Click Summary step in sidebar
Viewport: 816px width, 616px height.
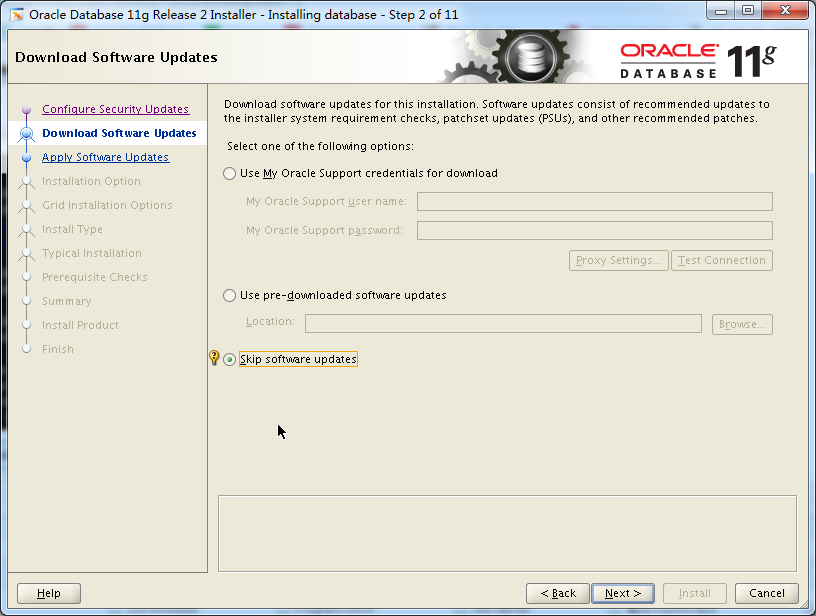(x=67, y=301)
